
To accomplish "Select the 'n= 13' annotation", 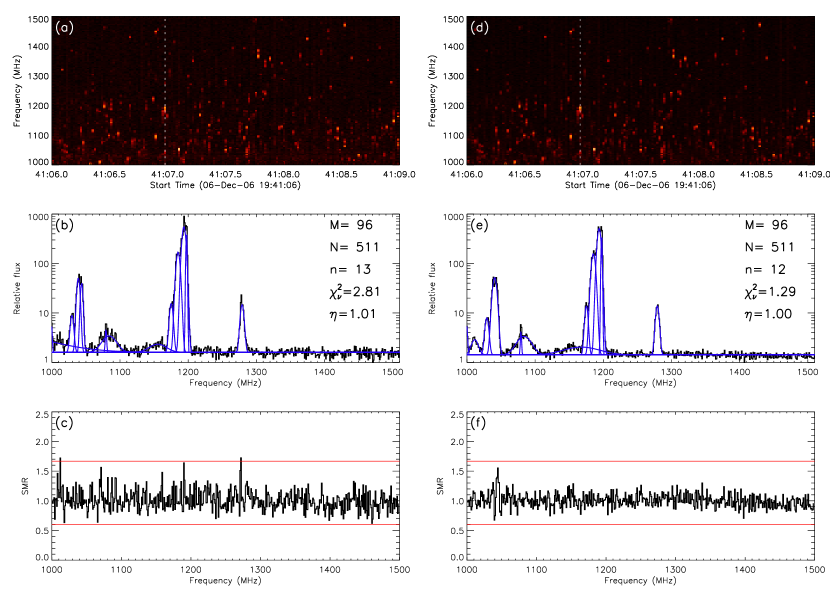I will [x=350, y=269].
